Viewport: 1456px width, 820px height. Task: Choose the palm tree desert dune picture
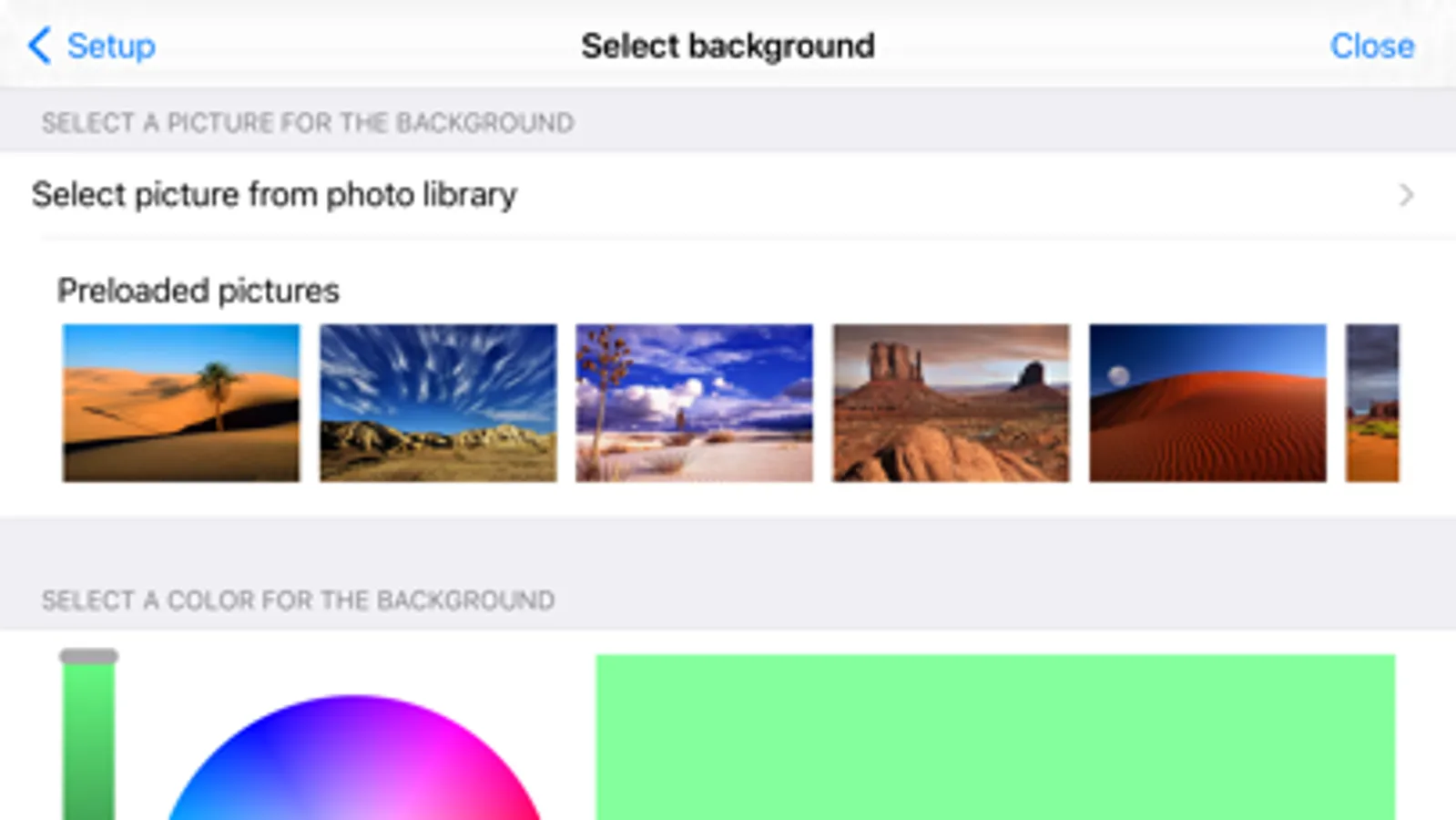tap(181, 403)
